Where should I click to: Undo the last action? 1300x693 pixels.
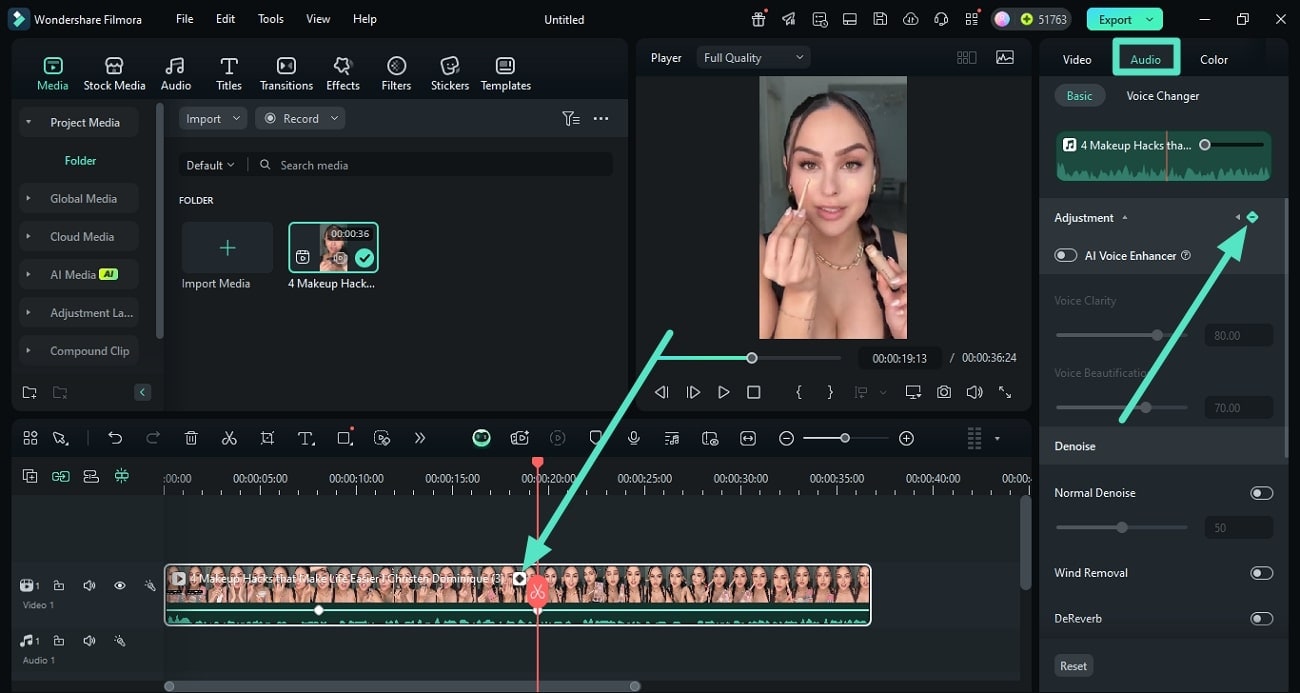pyautogui.click(x=115, y=438)
